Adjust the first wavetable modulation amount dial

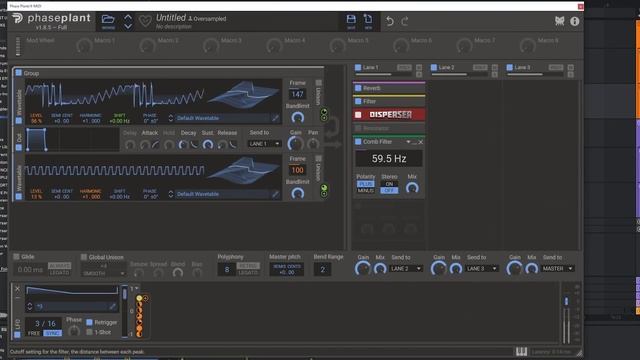click(324, 112)
